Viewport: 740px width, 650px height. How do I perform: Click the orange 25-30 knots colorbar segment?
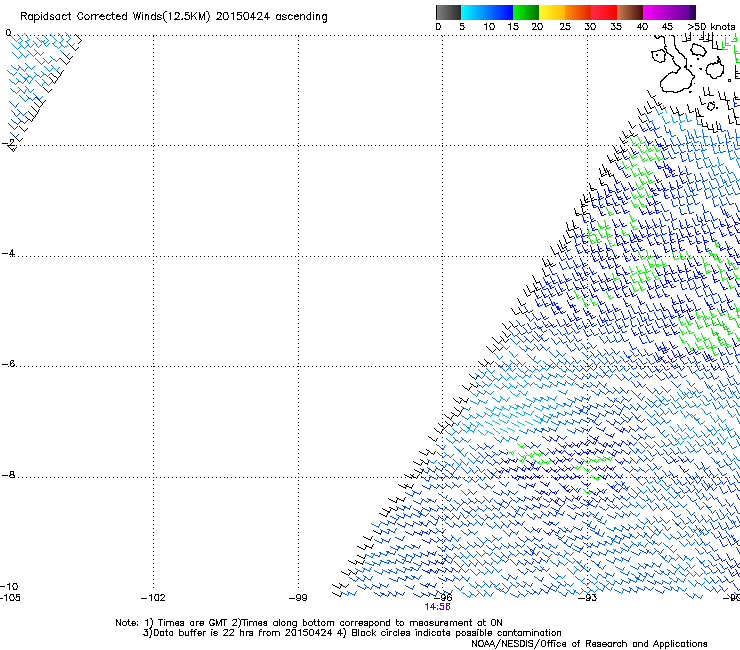[578, 12]
